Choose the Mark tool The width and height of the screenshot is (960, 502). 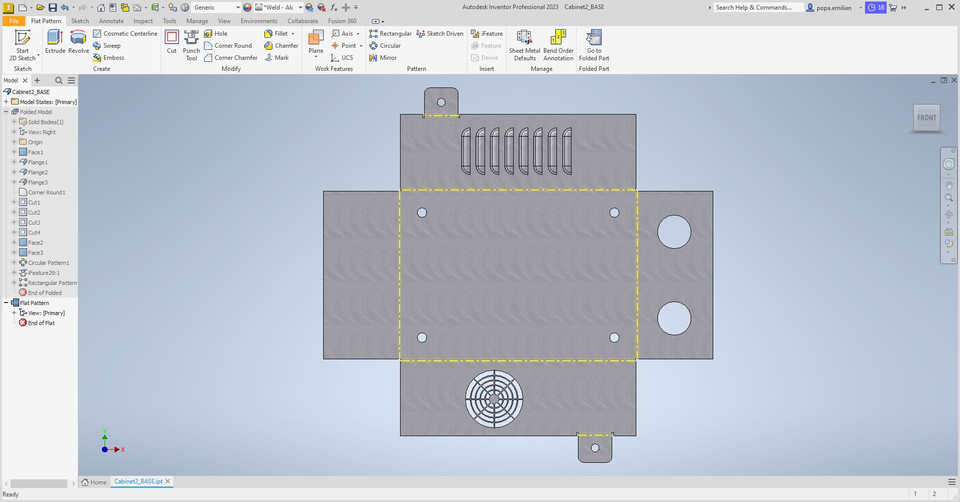[x=277, y=58]
